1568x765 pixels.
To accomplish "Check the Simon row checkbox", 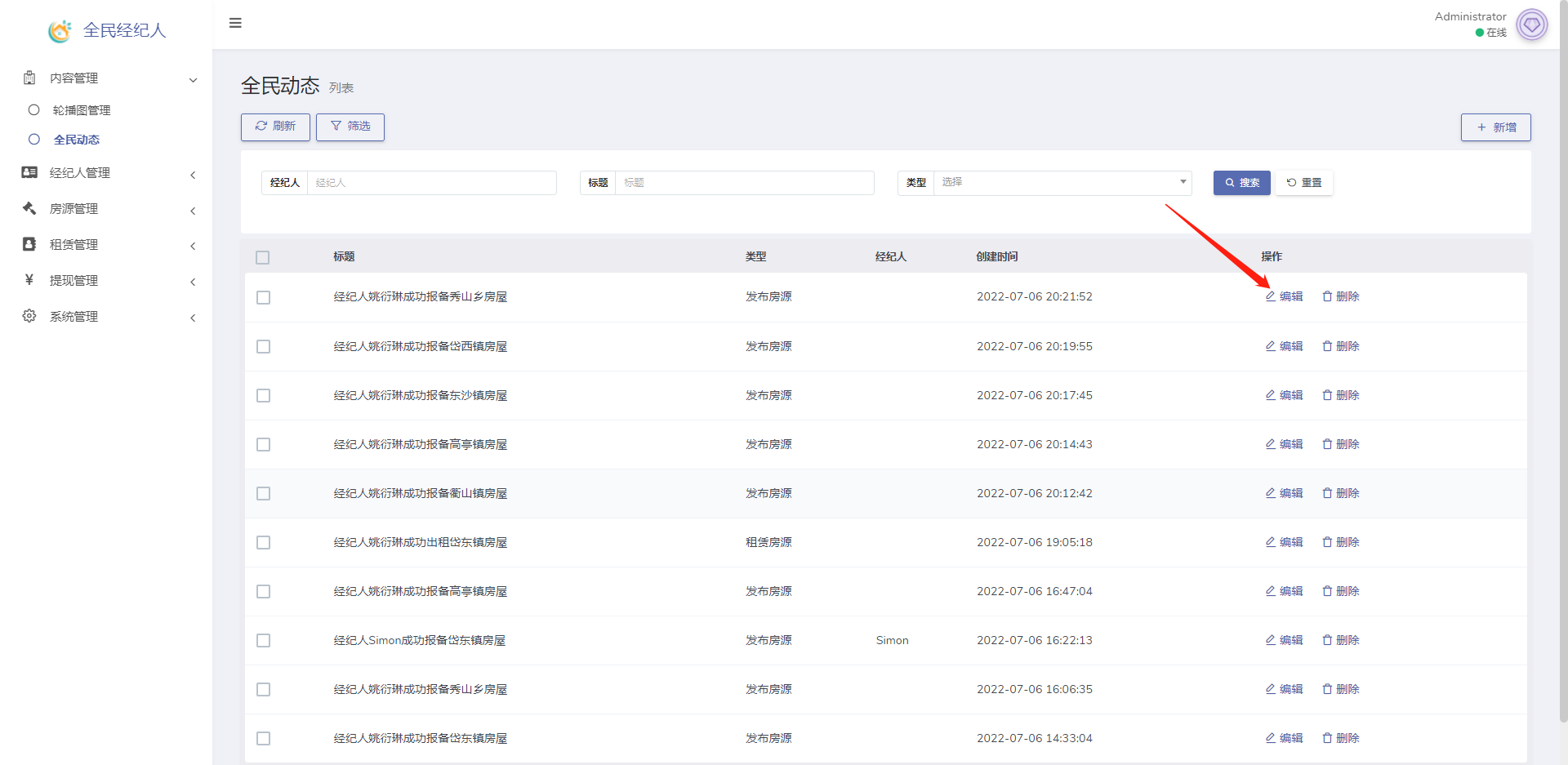I will 263,641.
